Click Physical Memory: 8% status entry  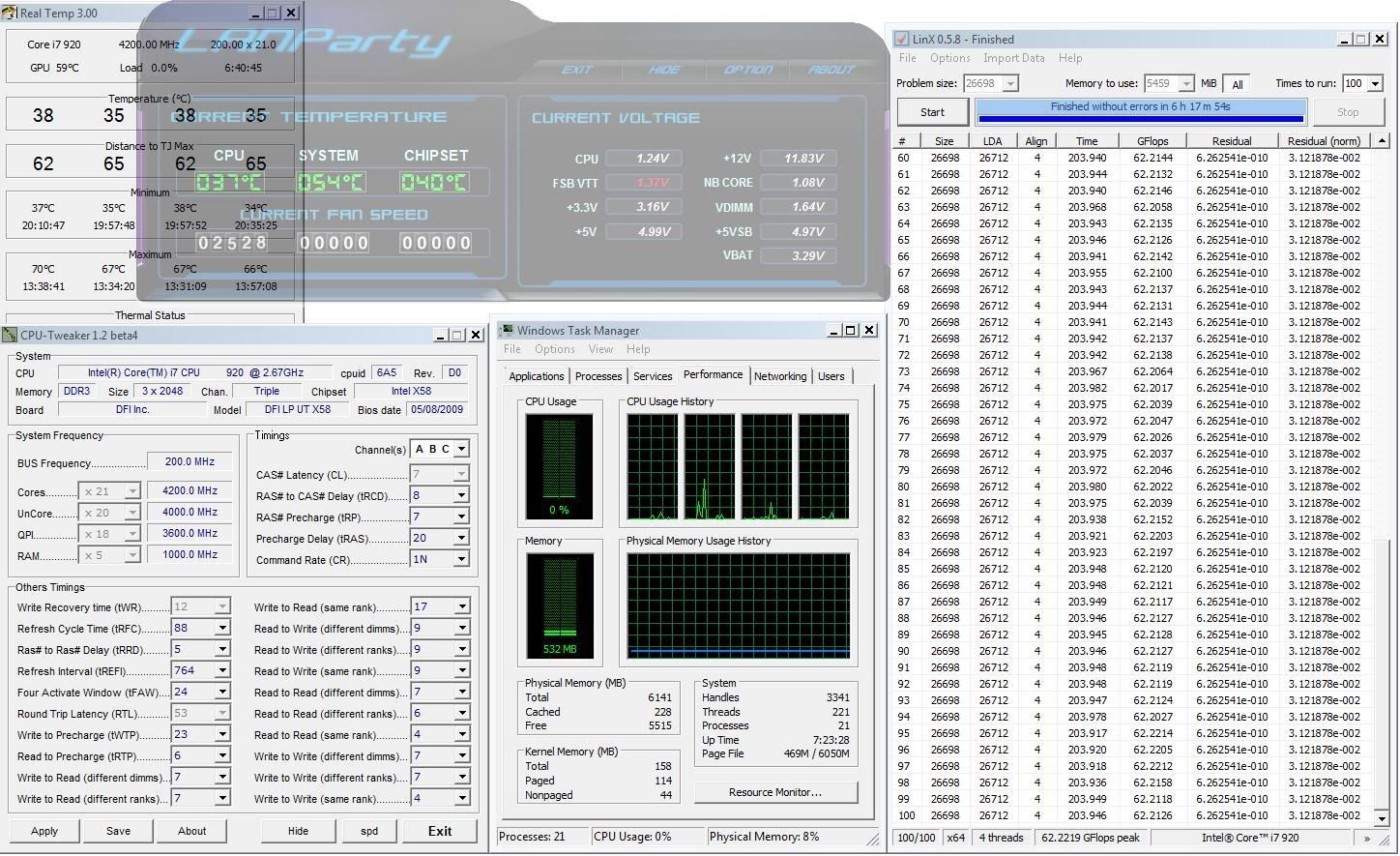[764, 837]
